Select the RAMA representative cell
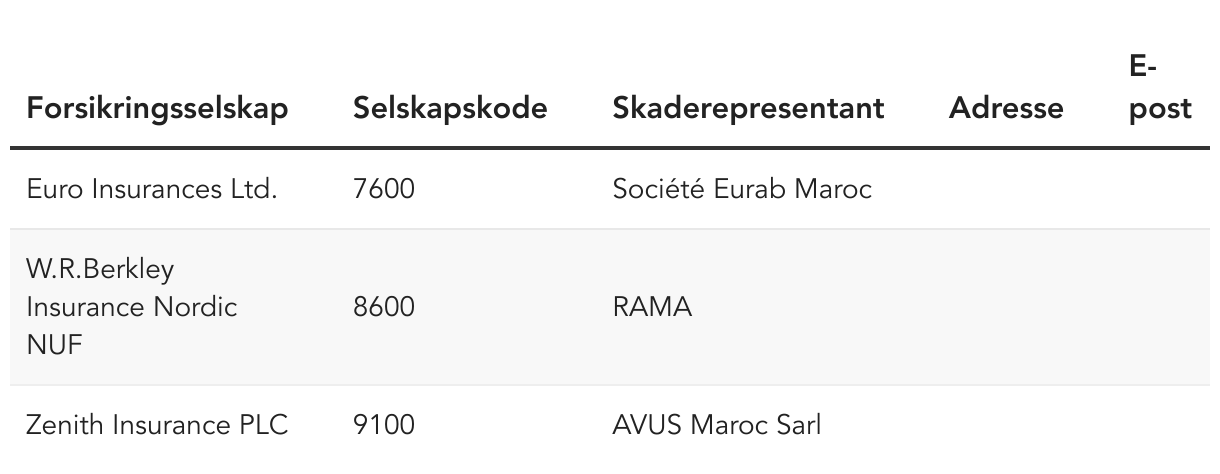Image resolution: width=1220 pixels, height=474 pixels. 652,307
